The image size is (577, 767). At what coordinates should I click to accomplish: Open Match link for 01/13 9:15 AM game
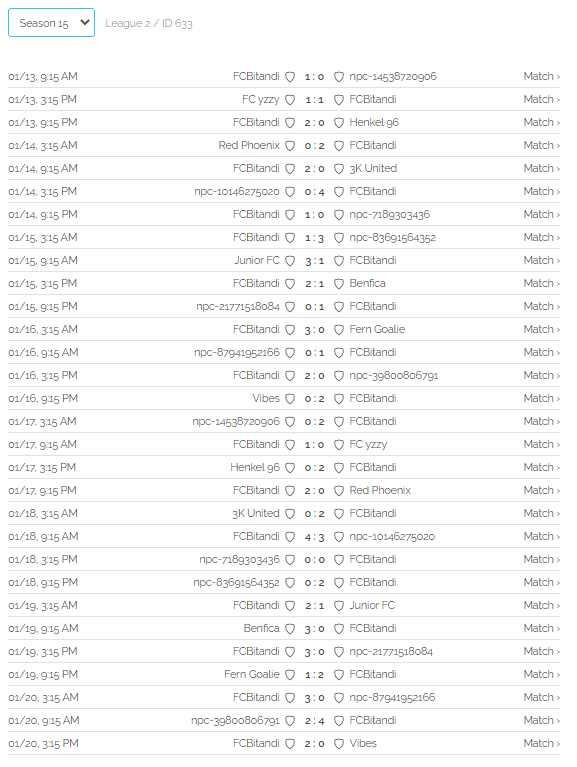(541, 76)
